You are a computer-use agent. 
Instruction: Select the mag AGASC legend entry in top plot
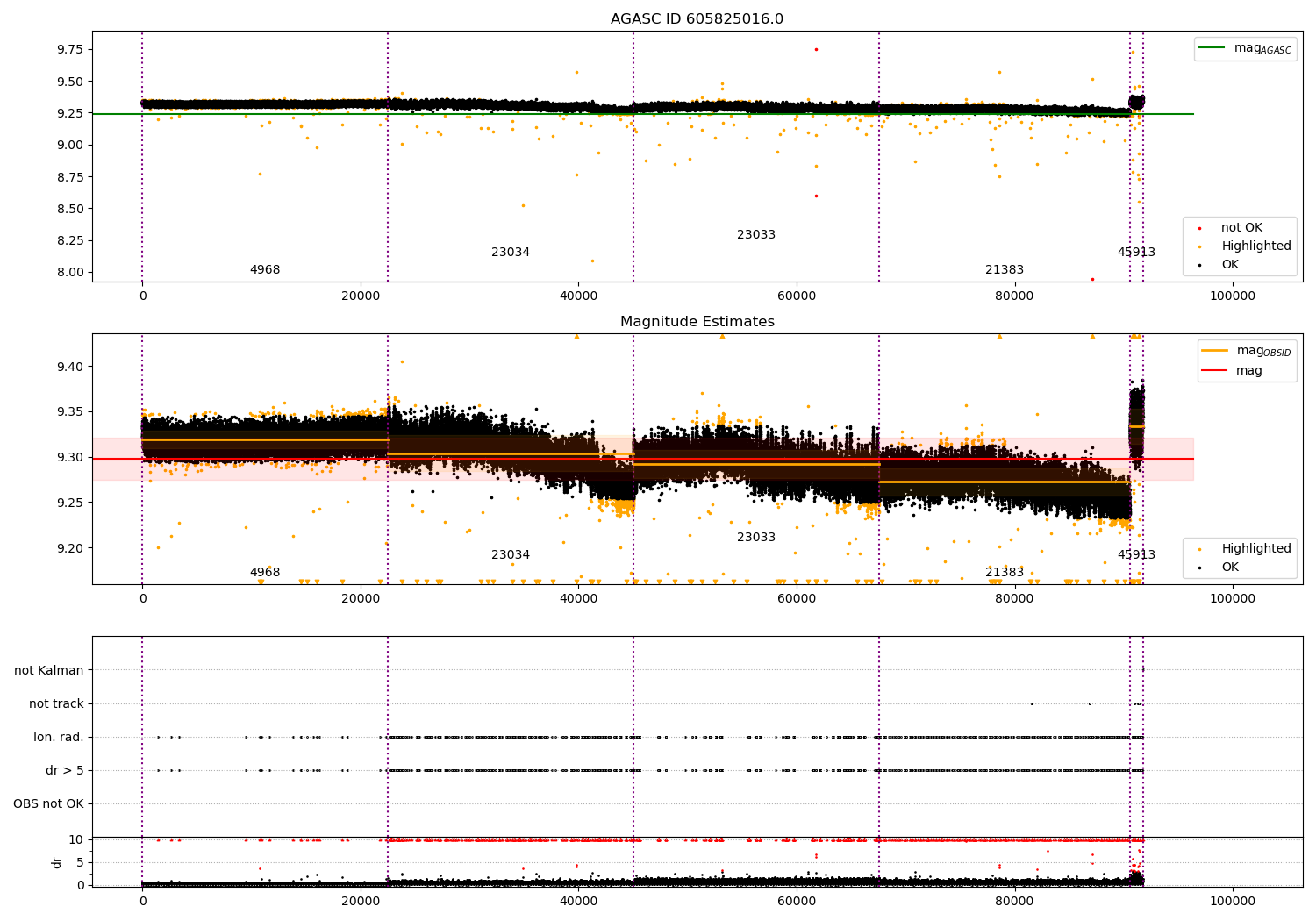(1245, 48)
